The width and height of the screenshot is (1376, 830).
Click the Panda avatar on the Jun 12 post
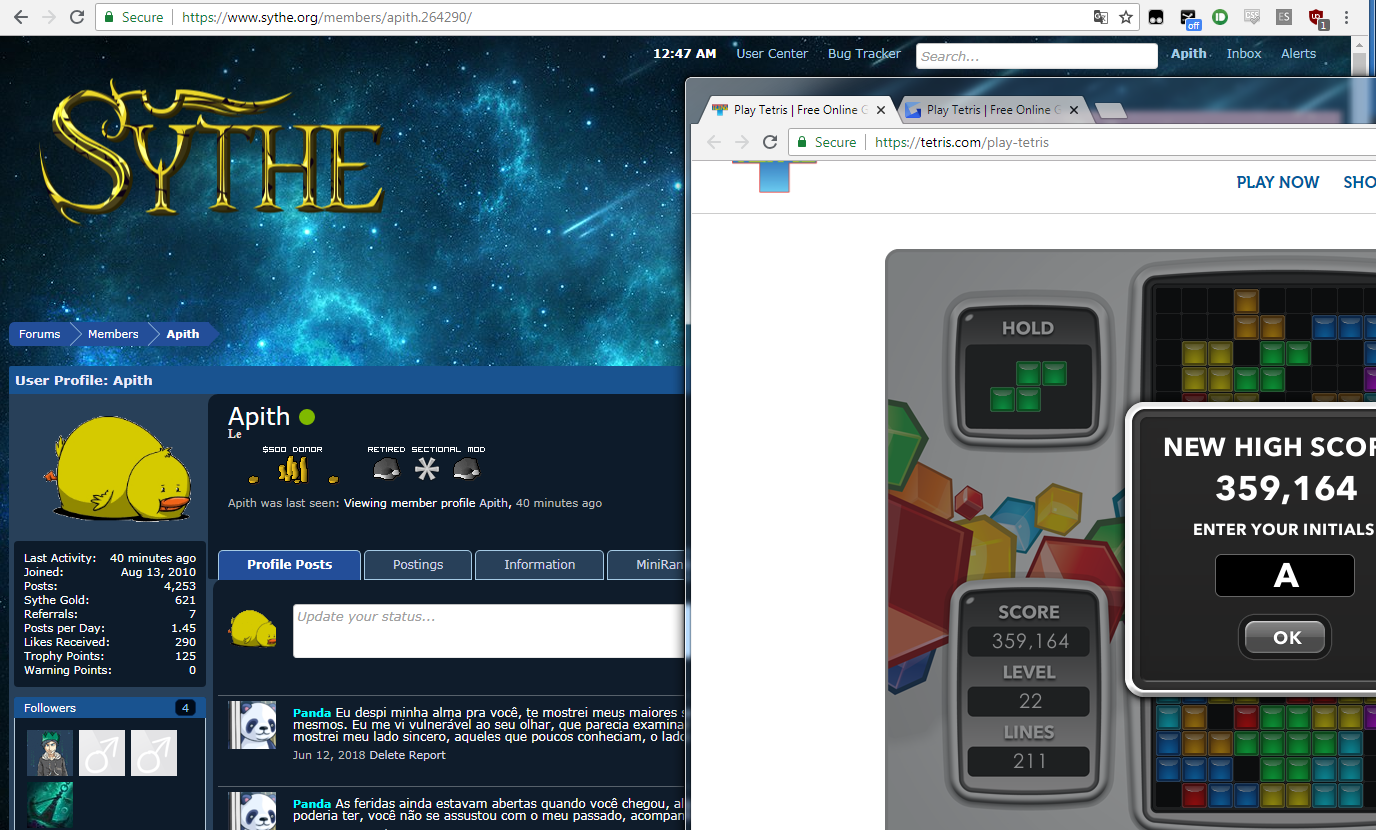pyautogui.click(x=252, y=725)
